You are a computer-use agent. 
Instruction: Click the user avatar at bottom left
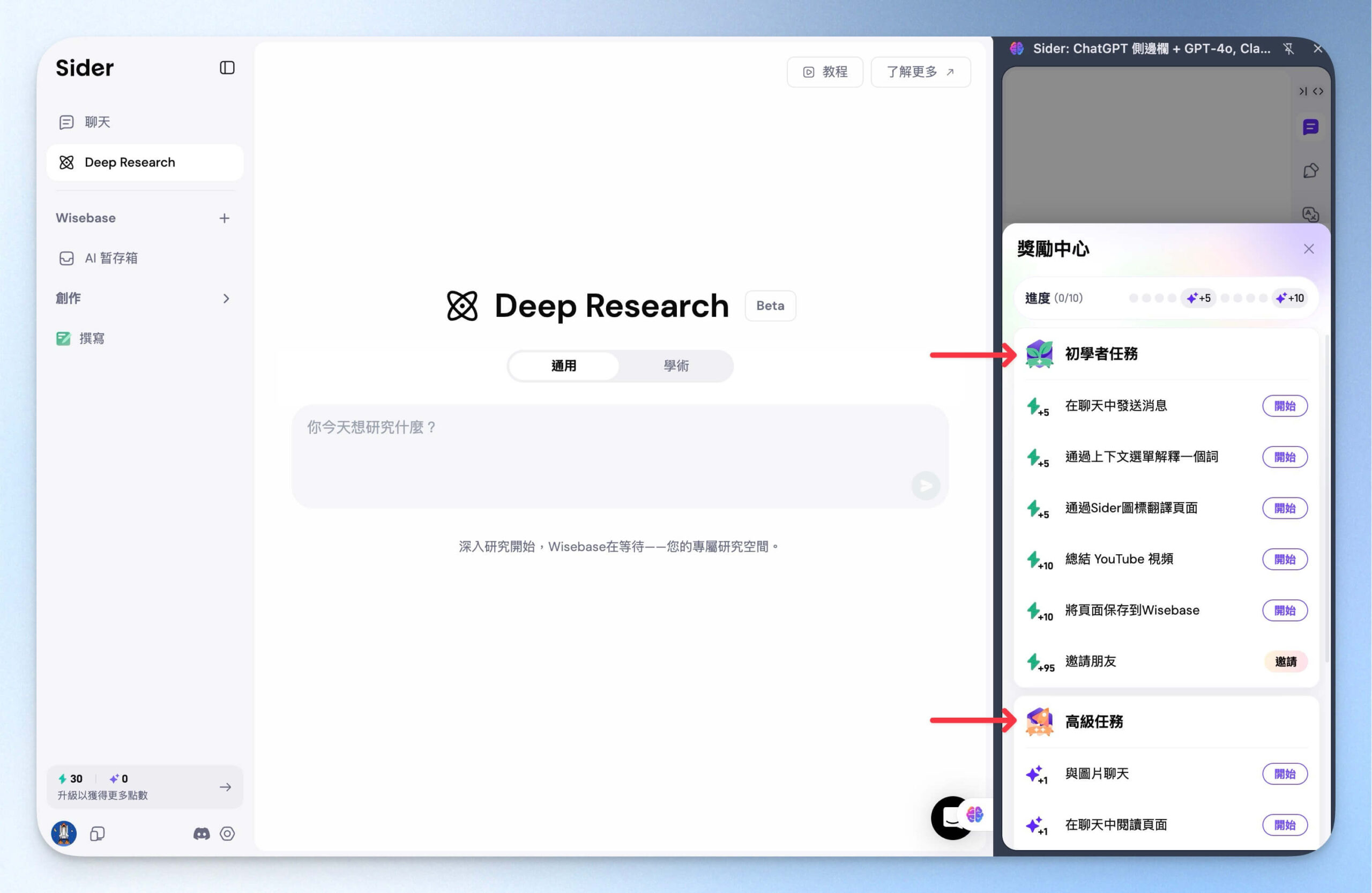64,833
